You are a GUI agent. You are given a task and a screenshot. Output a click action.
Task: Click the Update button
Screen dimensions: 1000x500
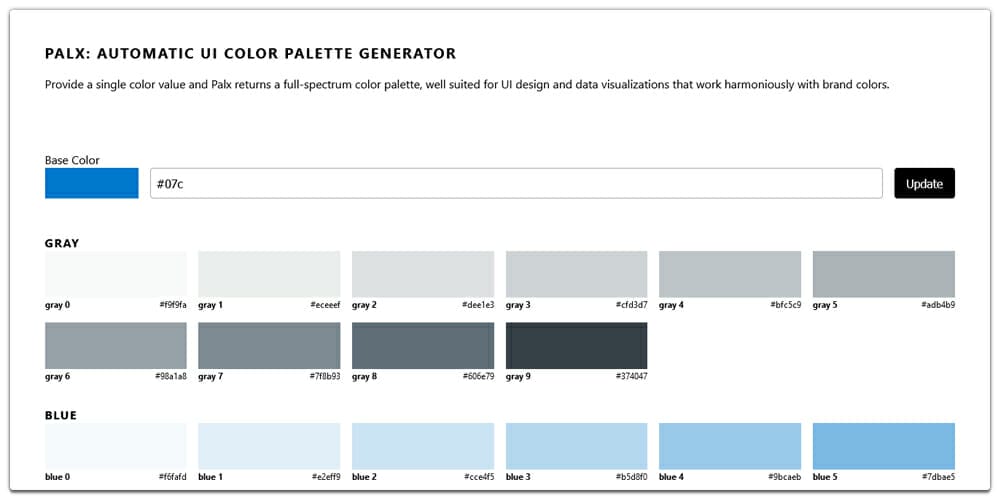[x=924, y=184]
